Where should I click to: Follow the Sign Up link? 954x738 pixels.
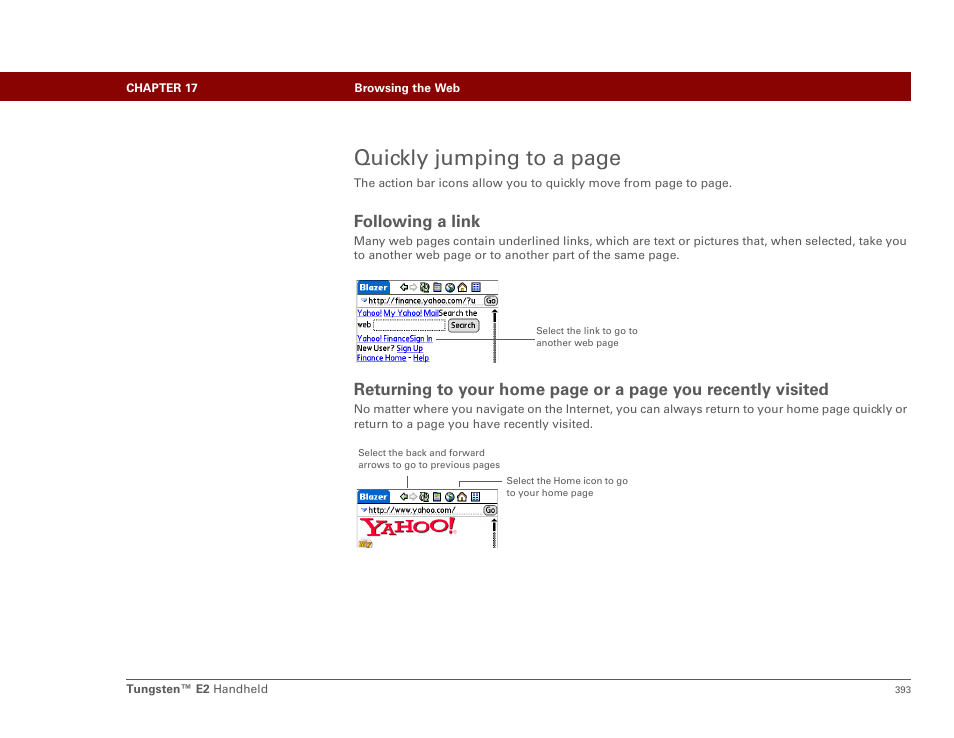(409, 349)
